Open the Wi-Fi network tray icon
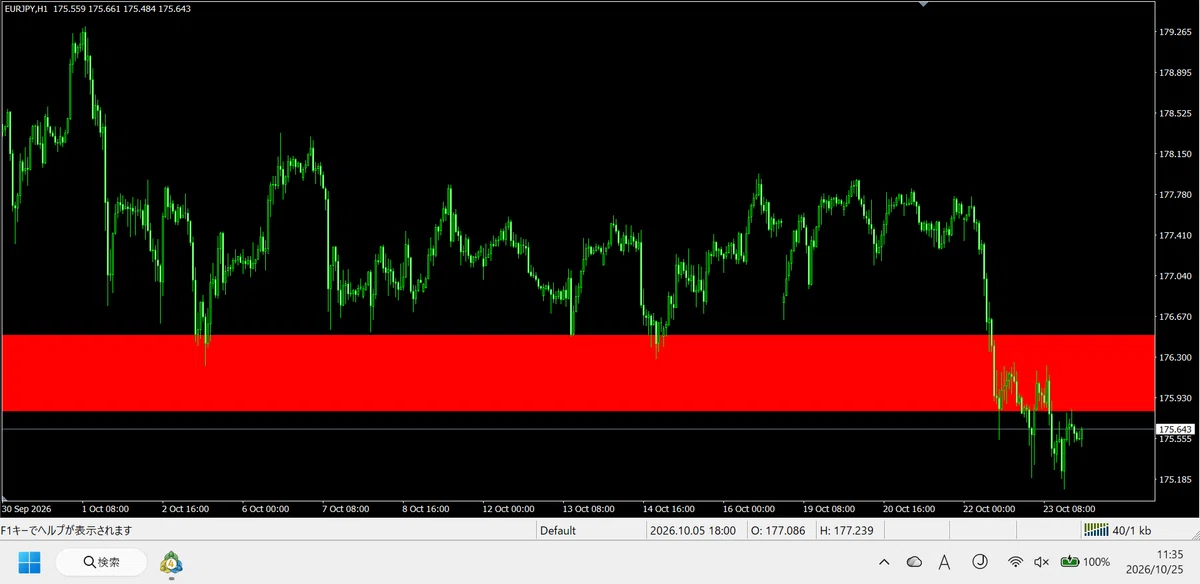 point(1015,562)
